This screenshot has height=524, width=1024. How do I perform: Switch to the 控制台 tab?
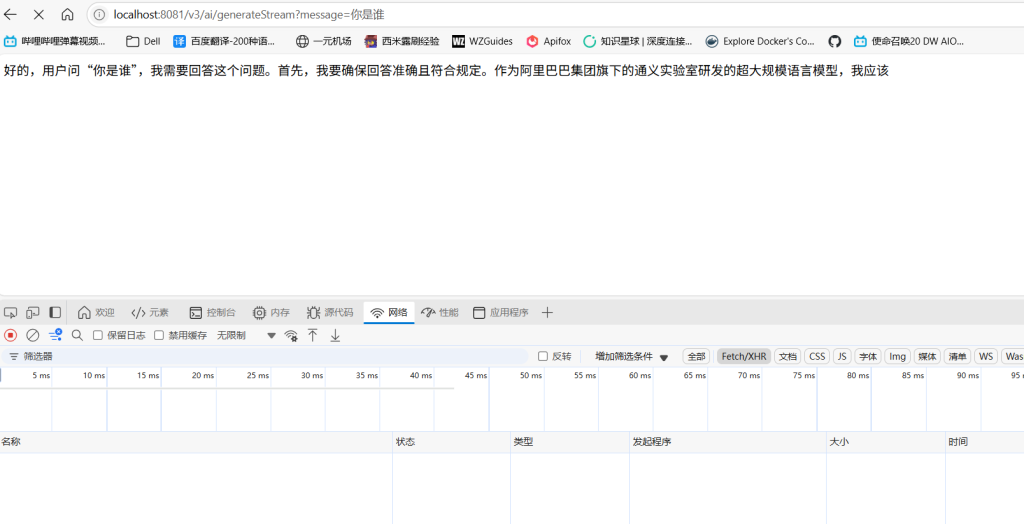pos(213,313)
